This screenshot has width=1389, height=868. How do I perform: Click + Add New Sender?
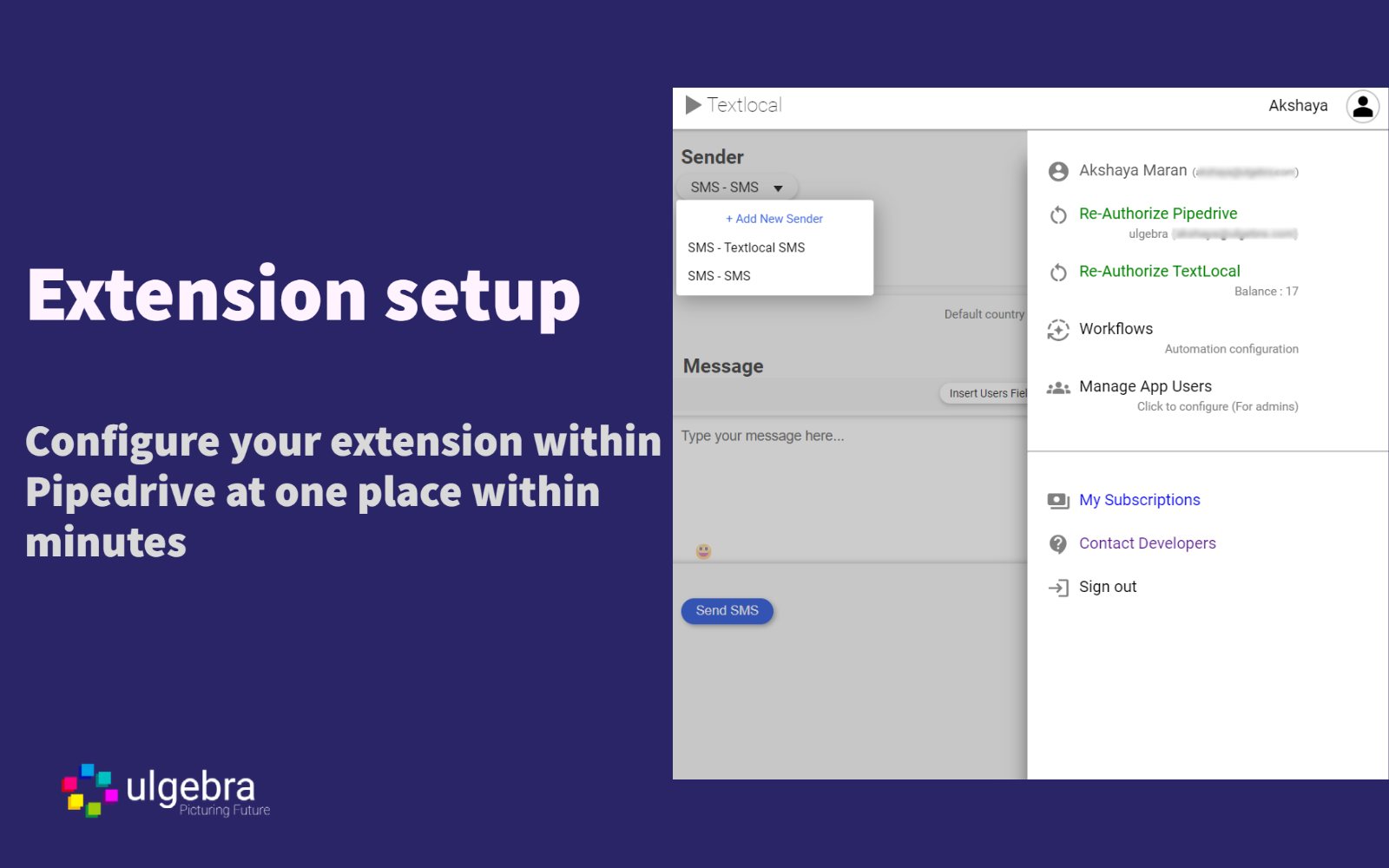pos(774,219)
